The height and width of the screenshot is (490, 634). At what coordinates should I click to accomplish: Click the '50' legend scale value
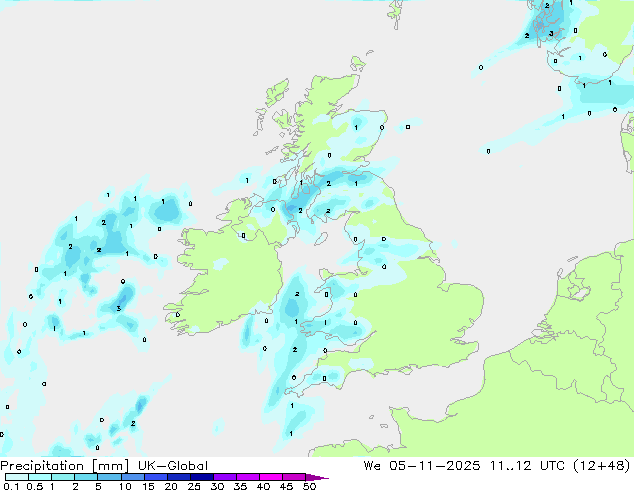(309, 486)
